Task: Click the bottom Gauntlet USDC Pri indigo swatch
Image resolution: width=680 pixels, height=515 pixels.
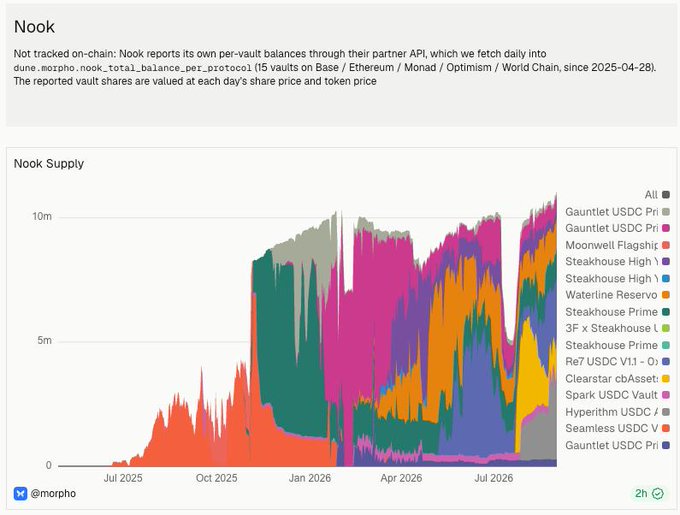Action: tap(666, 445)
